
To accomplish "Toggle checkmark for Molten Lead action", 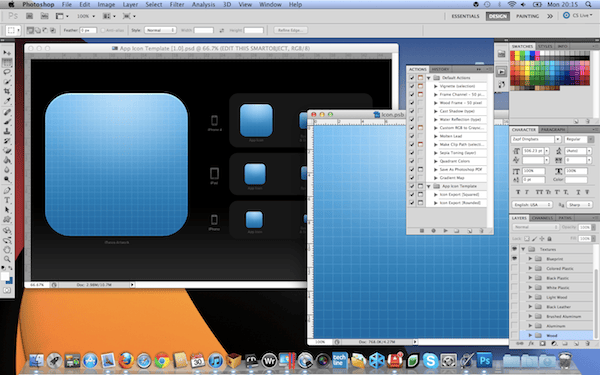I will (x=412, y=136).
